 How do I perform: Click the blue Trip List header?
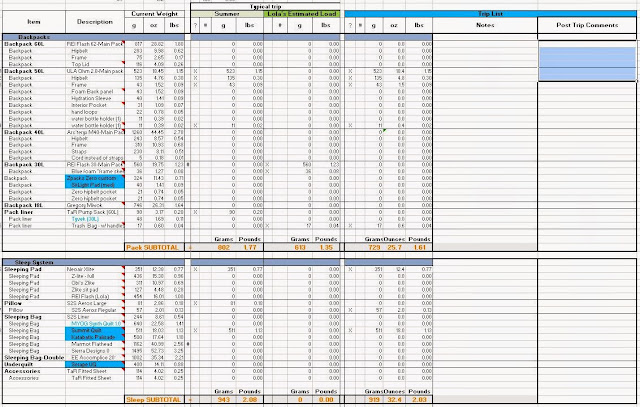[x=490, y=14]
